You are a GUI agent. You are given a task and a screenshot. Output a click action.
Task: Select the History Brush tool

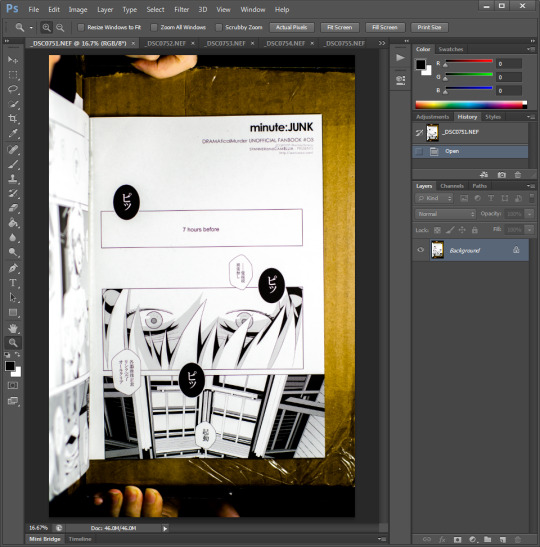(x=13, y=193)
